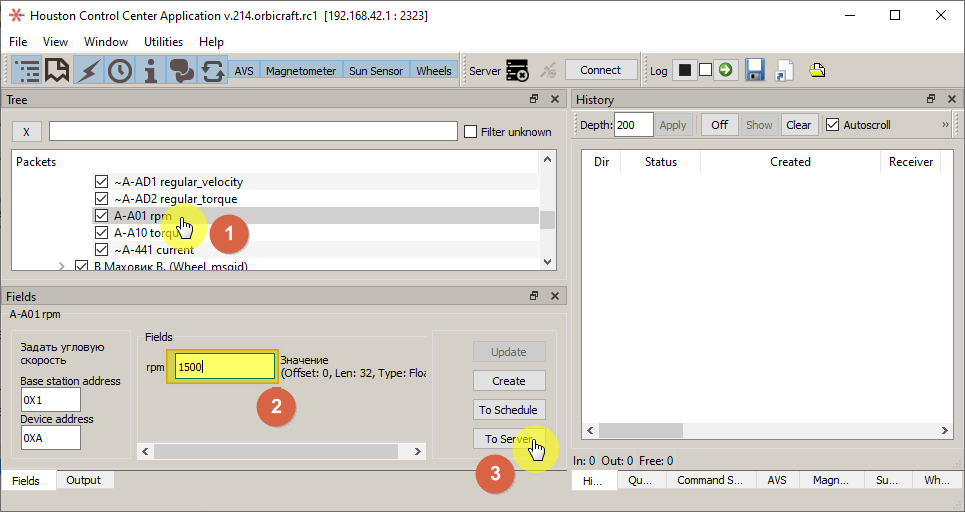Click the blue floppy disk save log icon
This screenshot has width=965, height=512.
(x=754, y=70)
